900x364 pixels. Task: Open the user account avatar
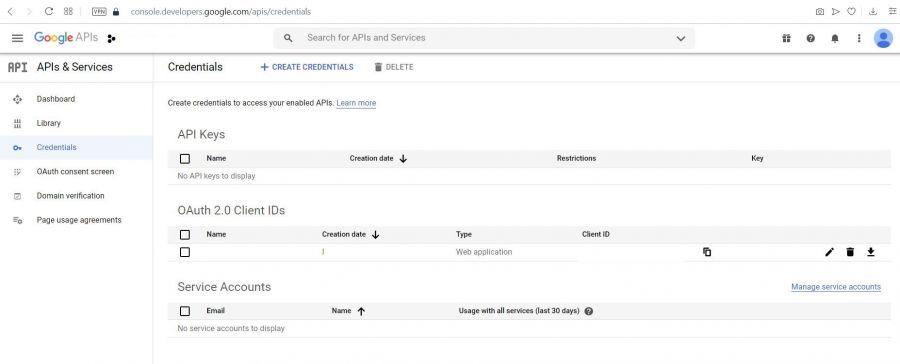pyautogui.click(x=883, y=38)
